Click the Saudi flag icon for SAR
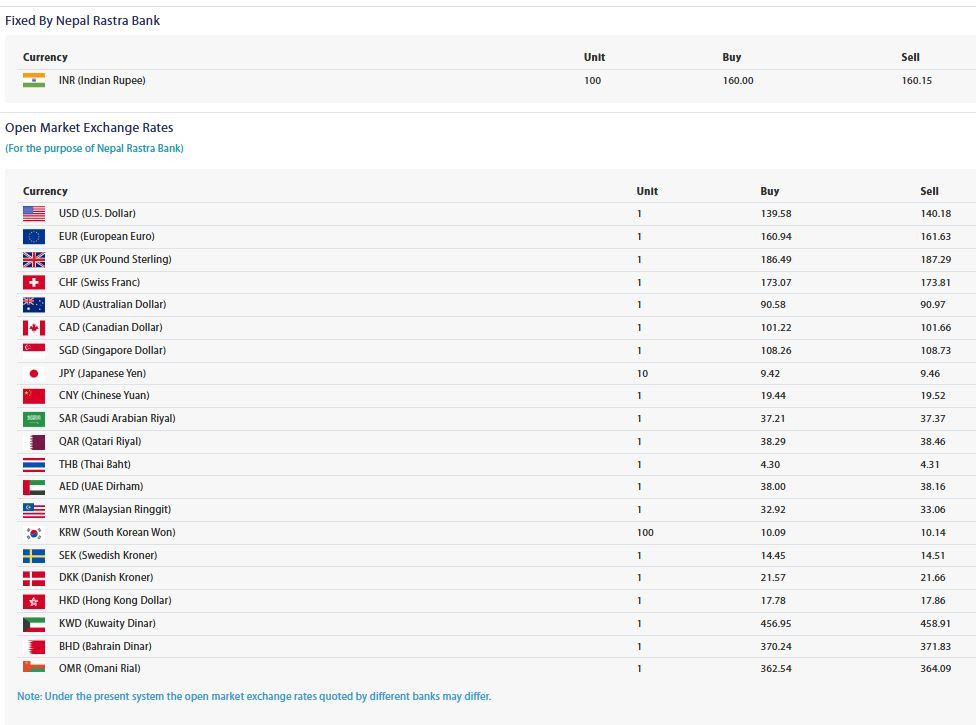 point(34,419)
